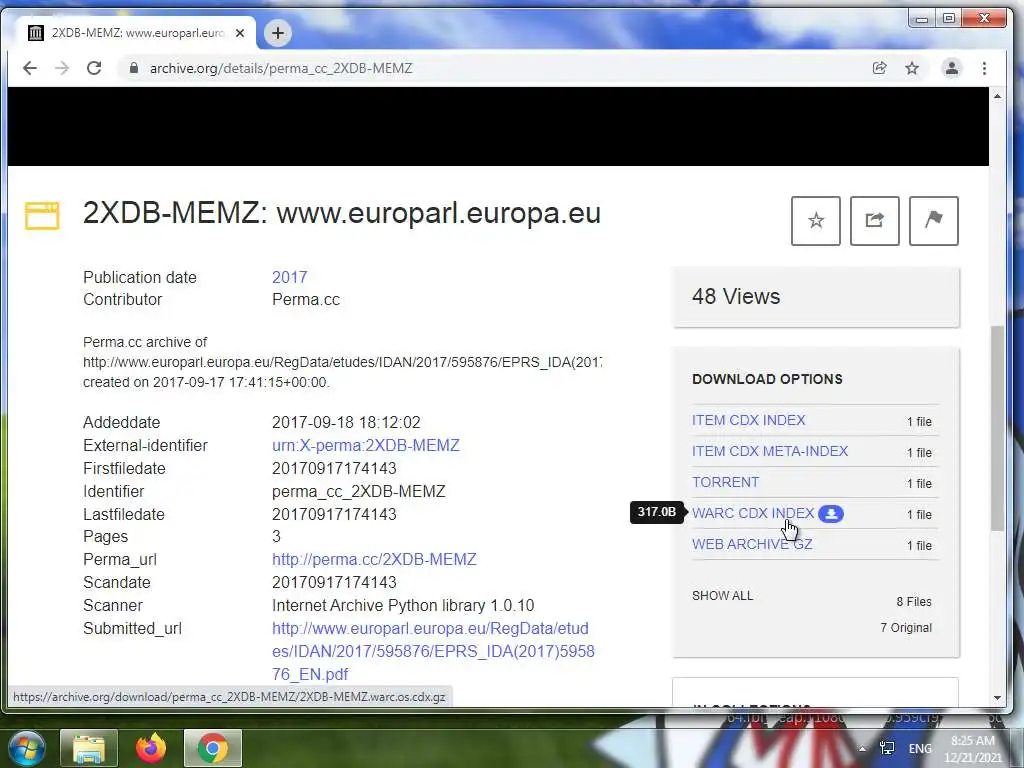Open the Windows Start menu
Image resolution: width=1024 pixels, height=768 pixels.
[25, 748]
